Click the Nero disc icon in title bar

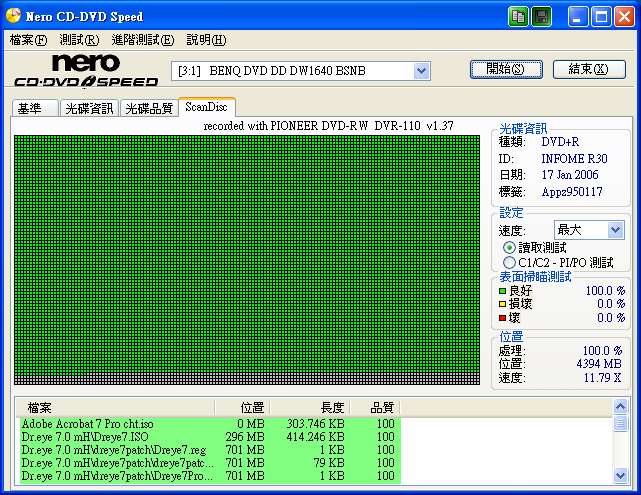13,16
